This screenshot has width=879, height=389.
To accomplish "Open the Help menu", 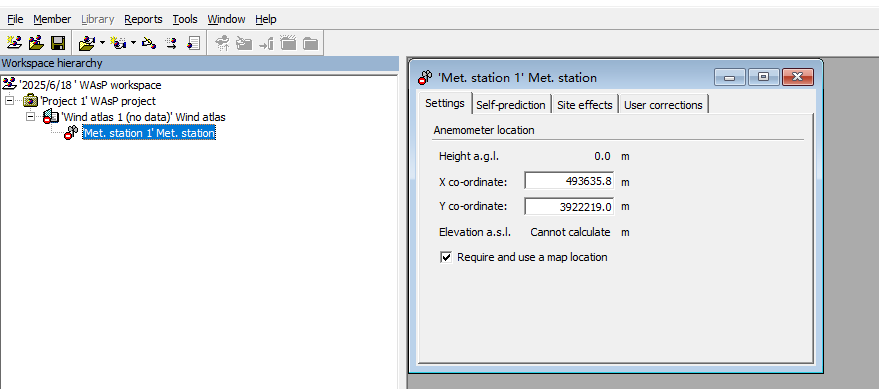I will pyautogui.click(x=266, y=19).
